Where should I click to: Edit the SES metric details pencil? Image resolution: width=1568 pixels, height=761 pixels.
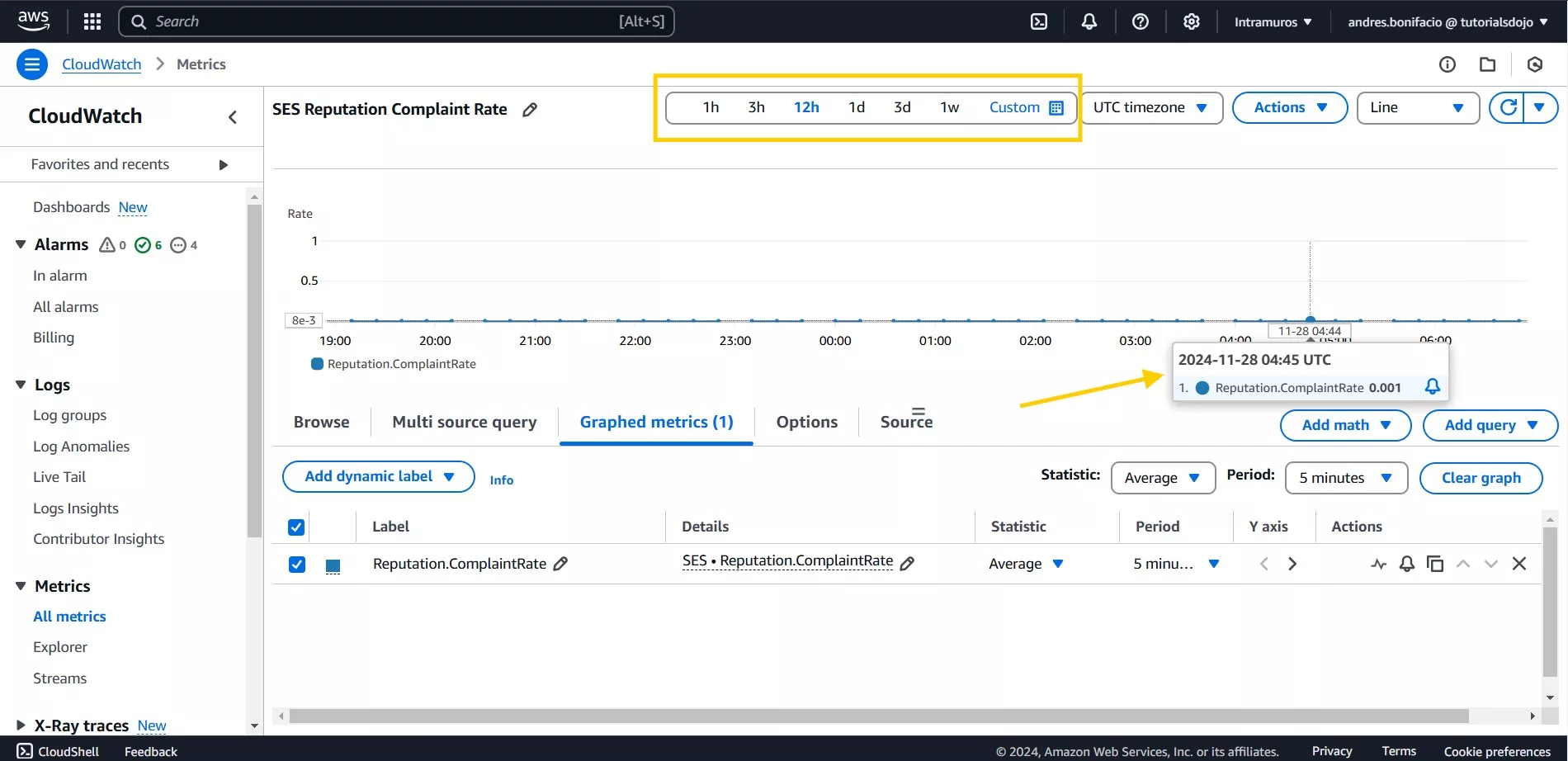[907, 564]
